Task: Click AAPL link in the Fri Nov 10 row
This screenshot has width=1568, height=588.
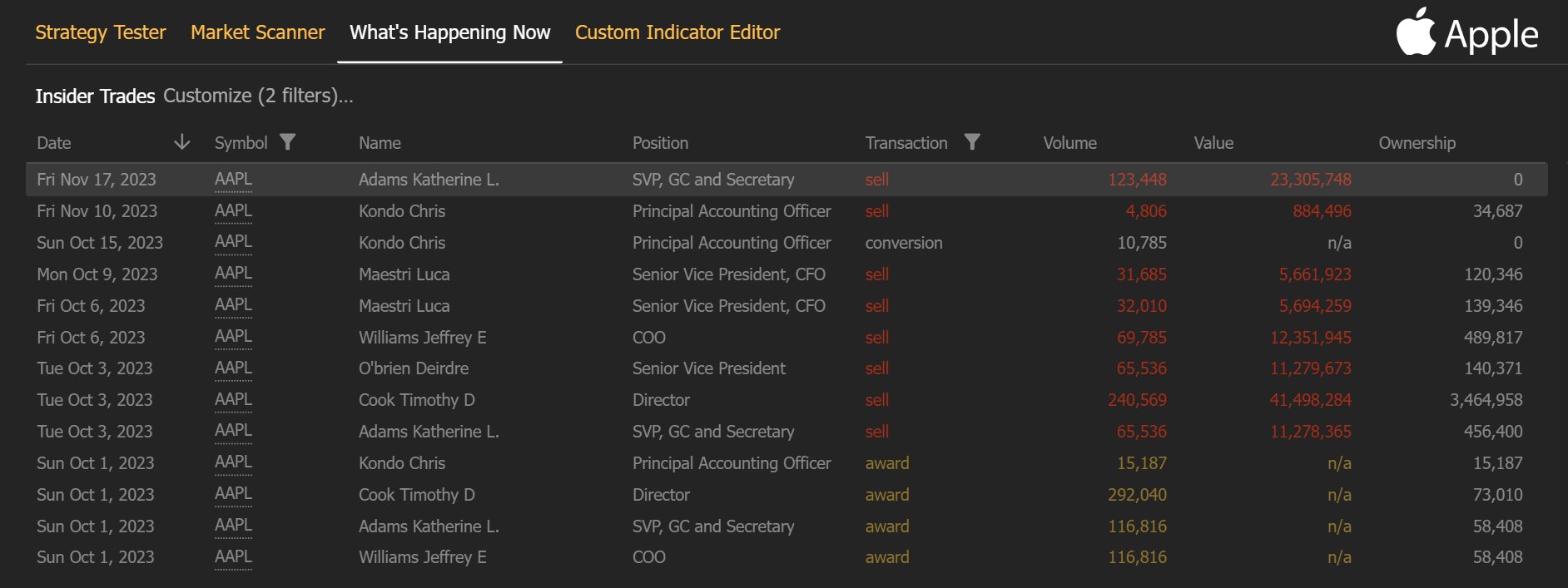Action: pyautogui.click(x=233, y=211)
